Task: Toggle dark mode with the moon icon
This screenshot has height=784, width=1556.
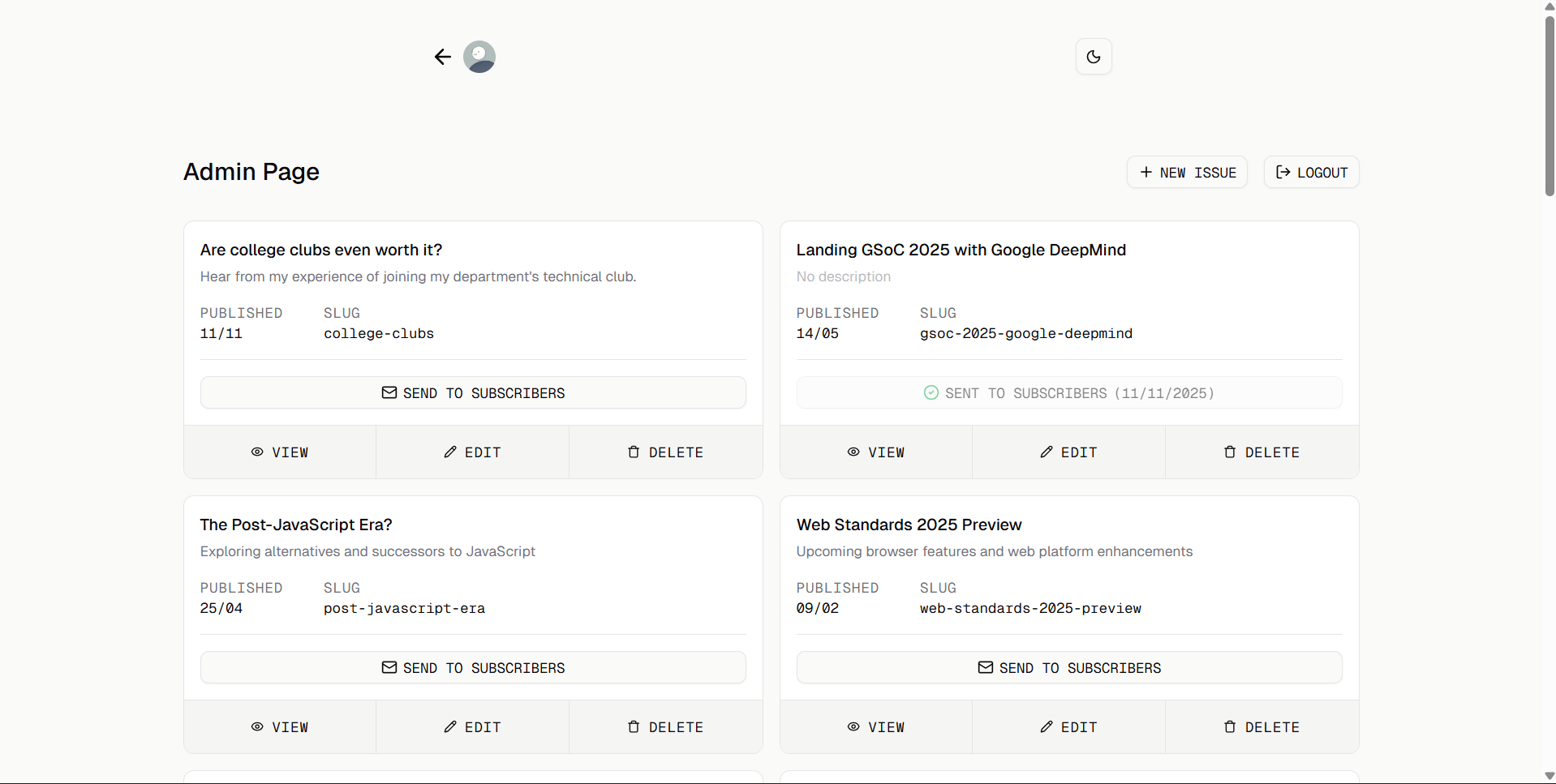Action: click(1093, 57)
